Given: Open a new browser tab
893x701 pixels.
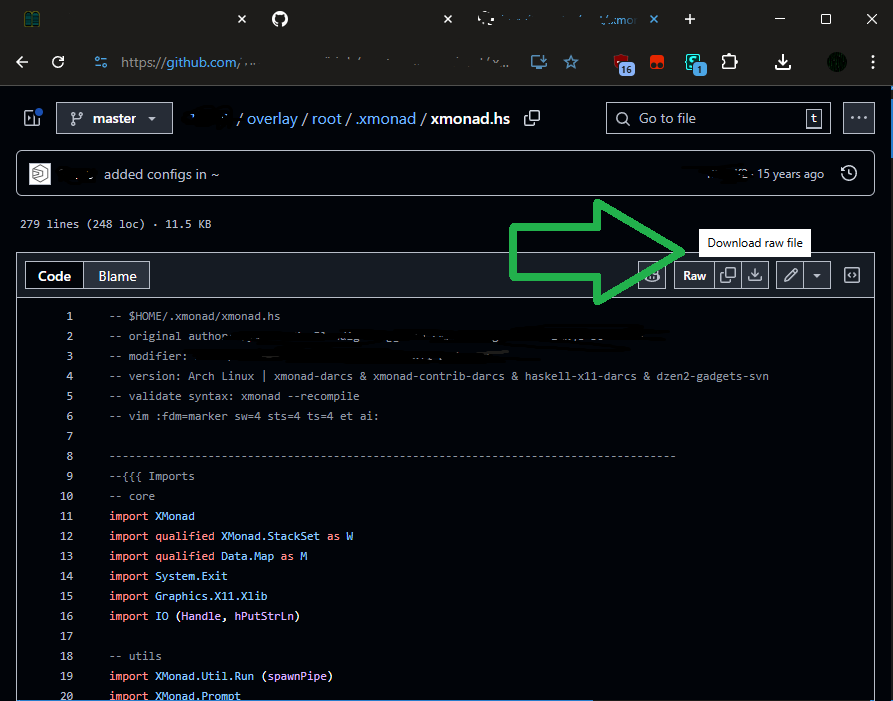Looking at the screenshot, I should click(690, 19).
